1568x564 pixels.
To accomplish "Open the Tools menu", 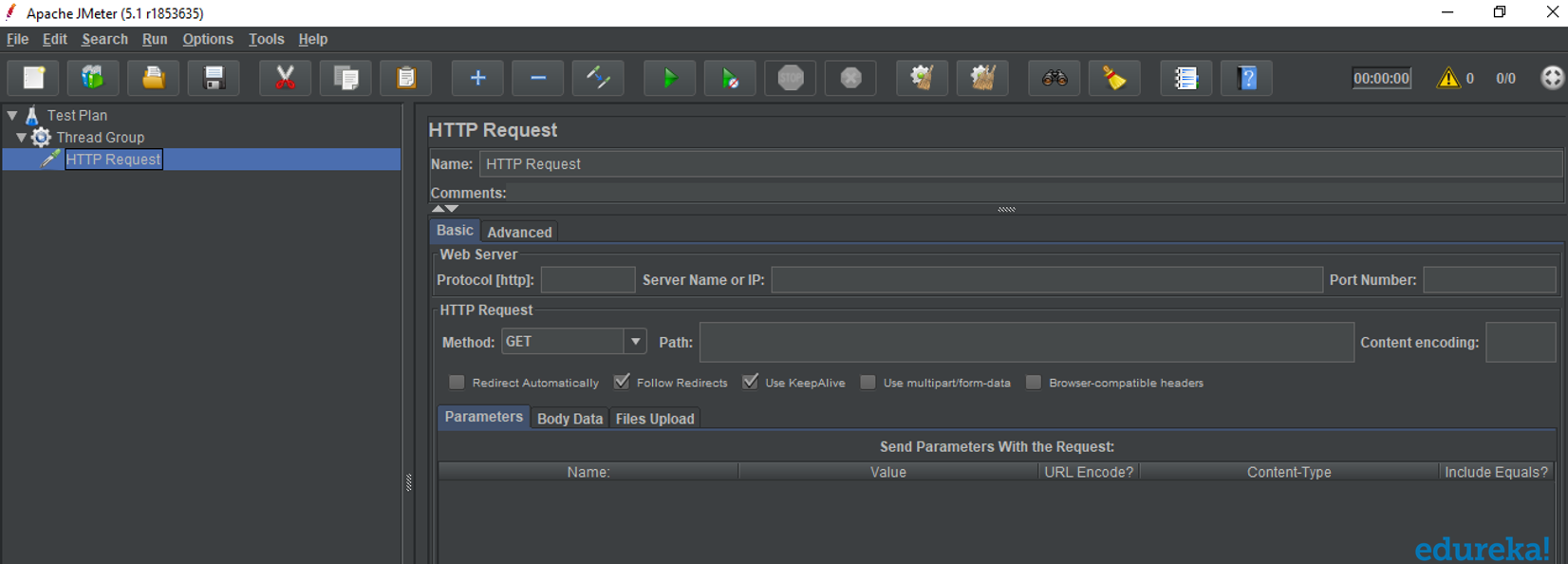I will coord(266,39).
